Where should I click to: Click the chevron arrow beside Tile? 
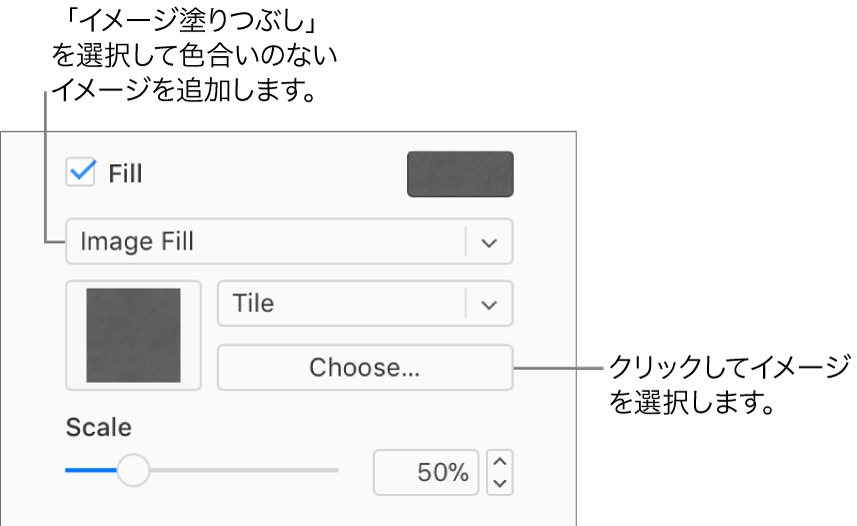coord(489,305)
